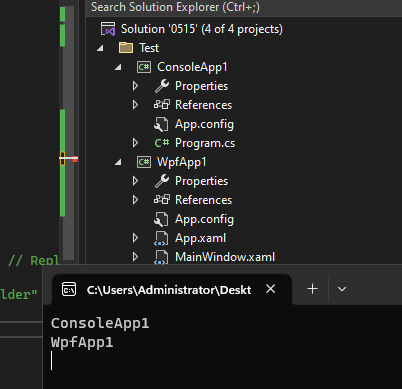402x389 pixels.
Task: Select the ConsoleApp1 C# project icon
Action: click(x=144, y=67)
